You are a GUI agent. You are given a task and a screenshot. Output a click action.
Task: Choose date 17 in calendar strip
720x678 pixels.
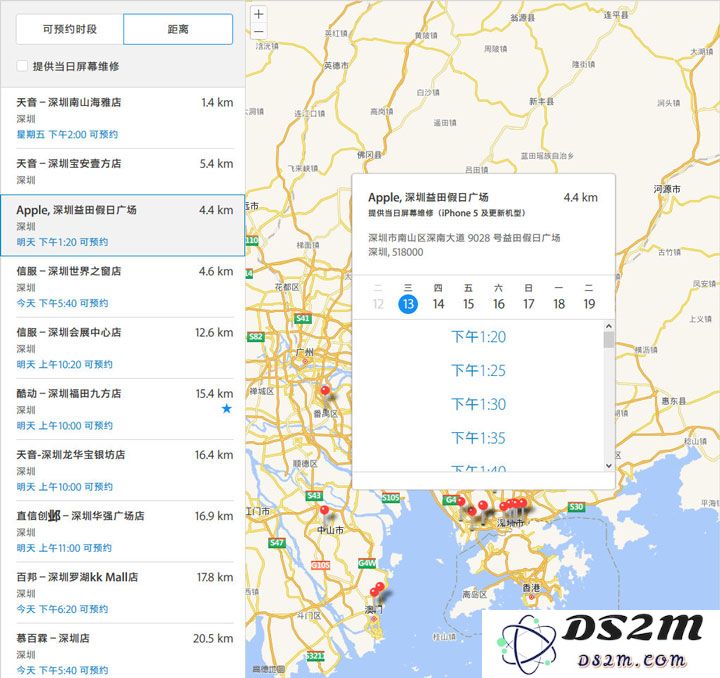[529, 304]
